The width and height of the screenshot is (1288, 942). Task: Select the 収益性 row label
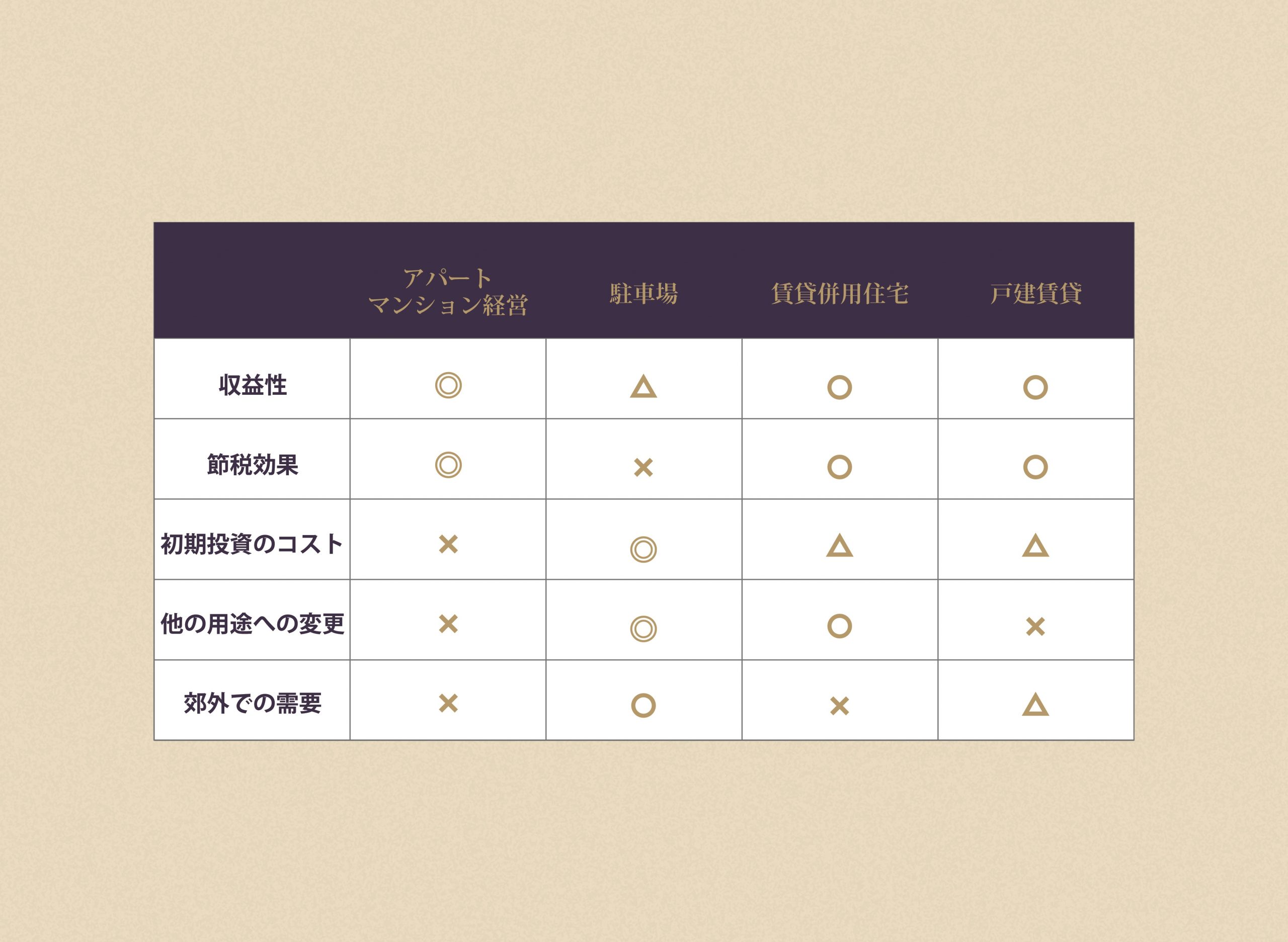(x=253, y=385)
